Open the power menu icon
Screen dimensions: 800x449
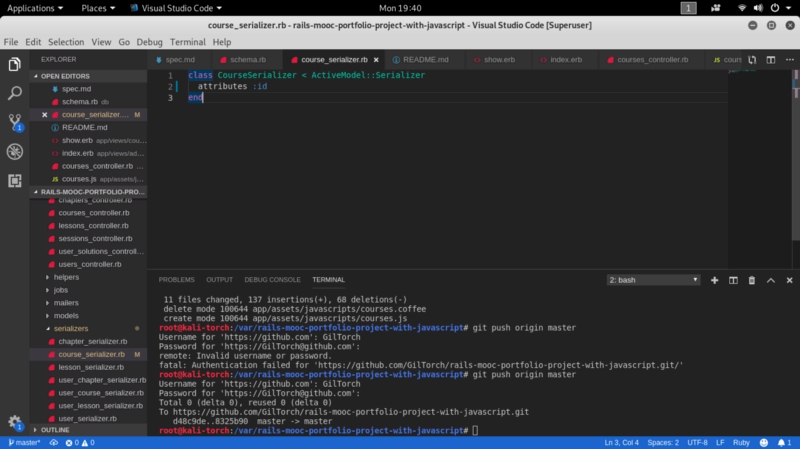pos(775,8)
